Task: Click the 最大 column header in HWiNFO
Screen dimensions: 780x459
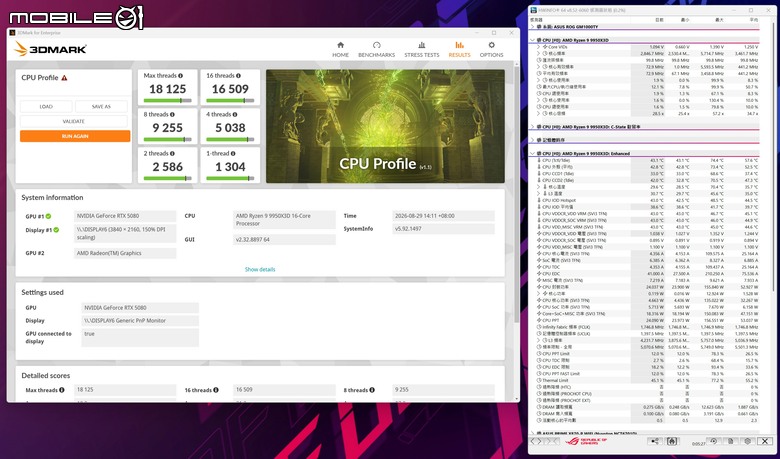Action: point(718,20)
